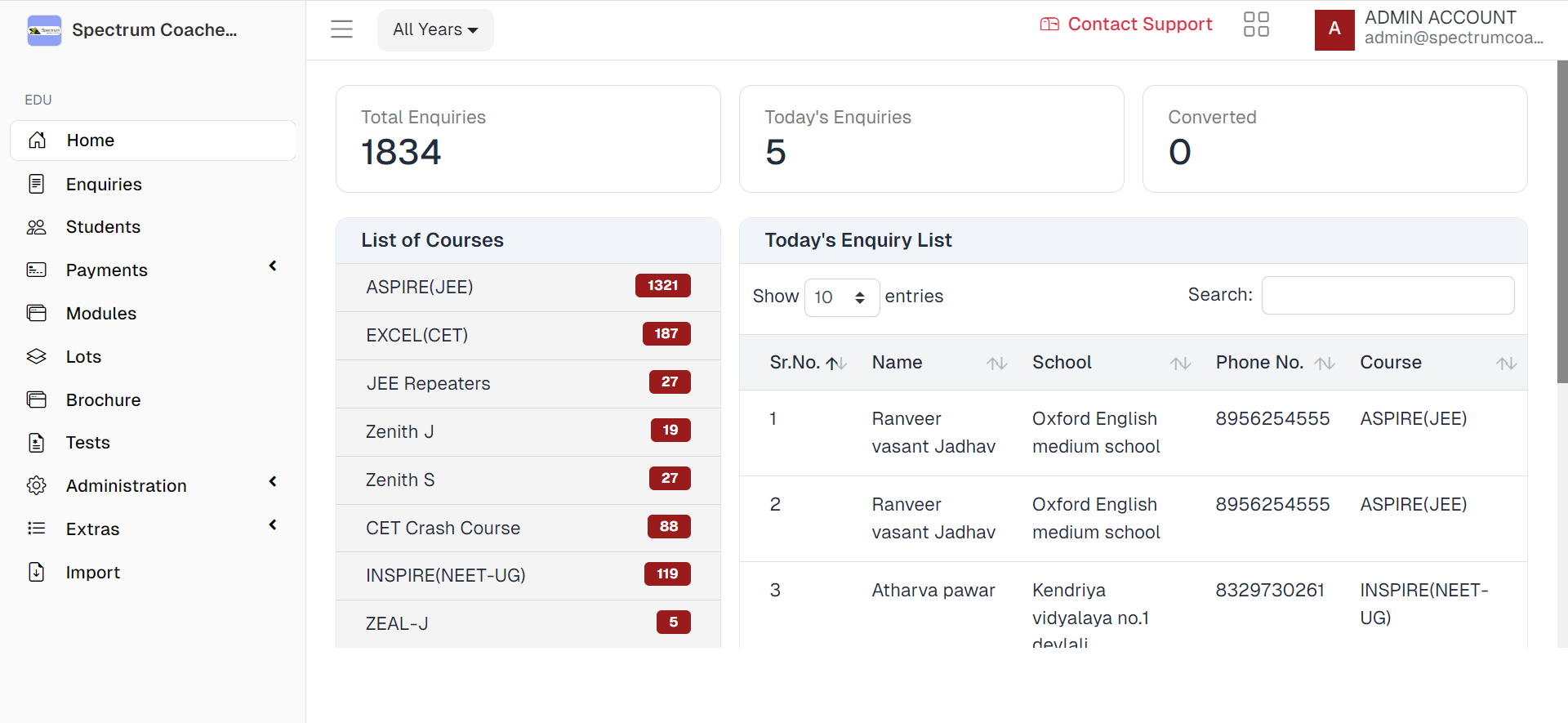This screenshot has height=723, width=1568.
Task: Click the Extras list icon in sidebar
Action: [x=37, y=529]
